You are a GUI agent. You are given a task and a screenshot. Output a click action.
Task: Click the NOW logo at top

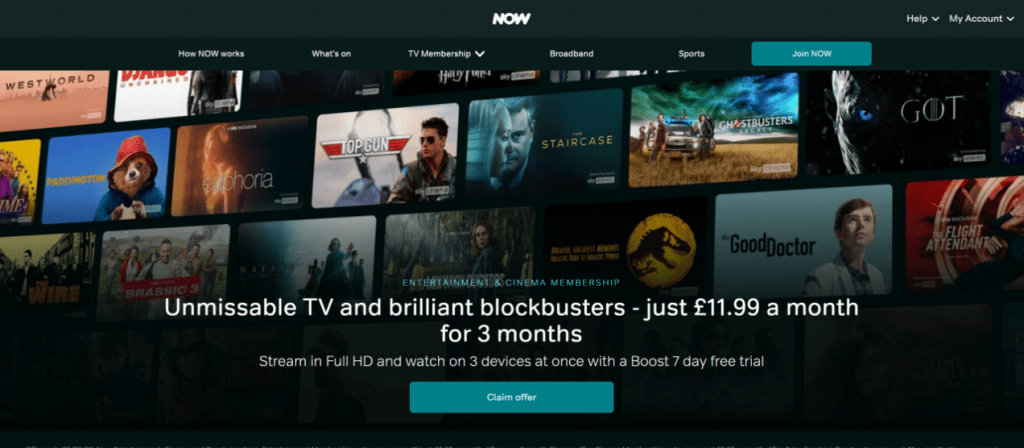(x=511, y=19)
